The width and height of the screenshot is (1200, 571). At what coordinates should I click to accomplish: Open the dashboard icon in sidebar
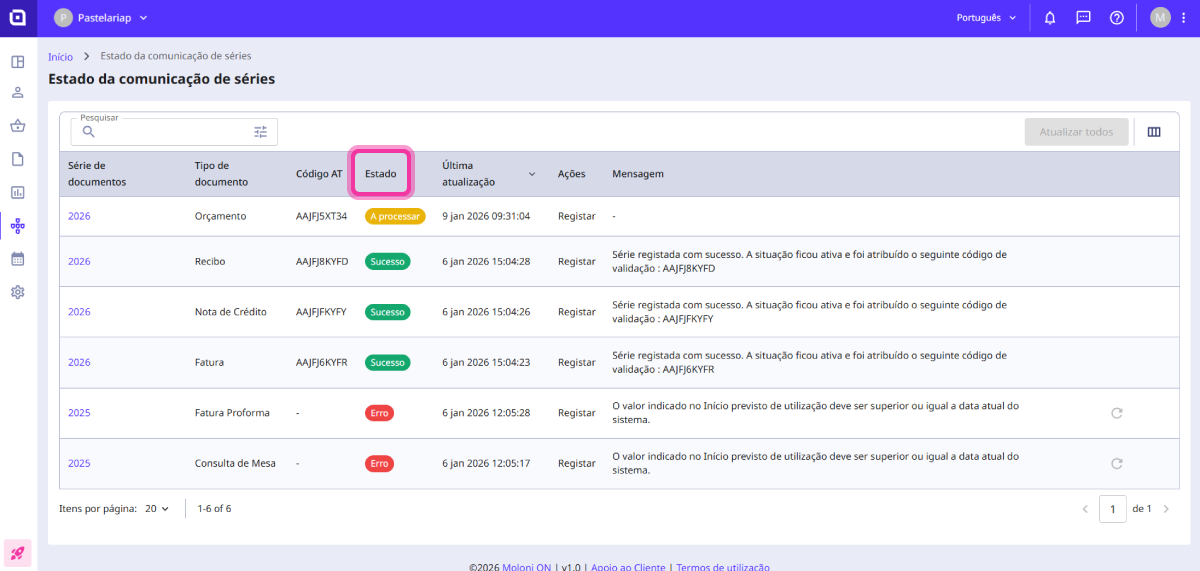coord(18,62)
